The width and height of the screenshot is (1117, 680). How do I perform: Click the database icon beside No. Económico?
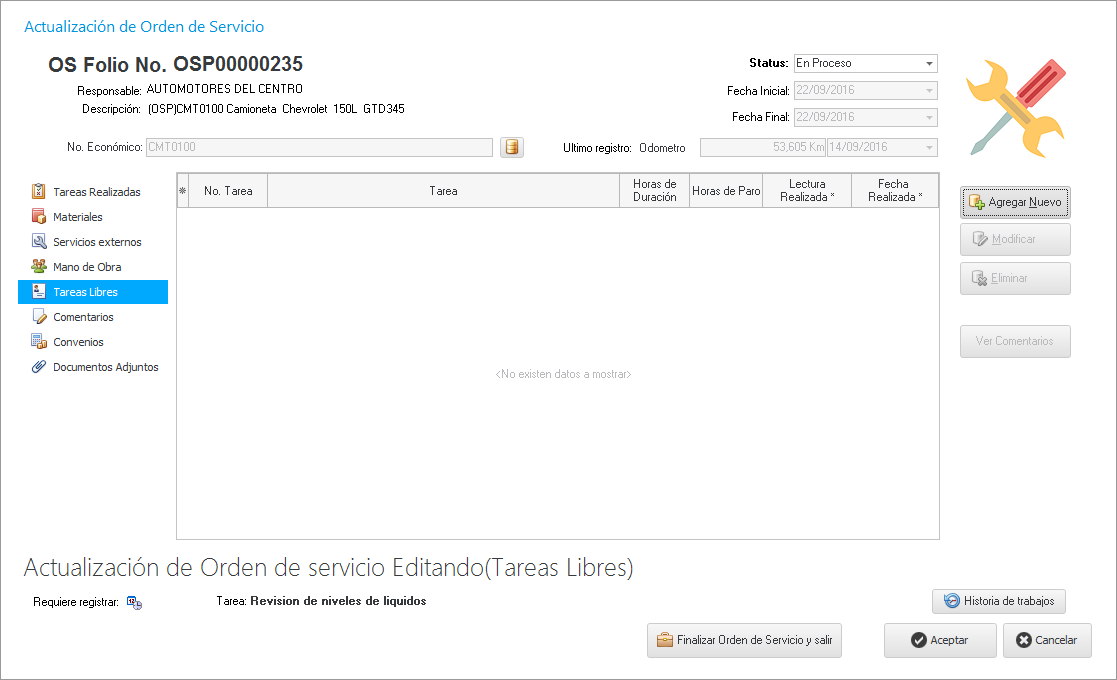(x=511, y=148)
